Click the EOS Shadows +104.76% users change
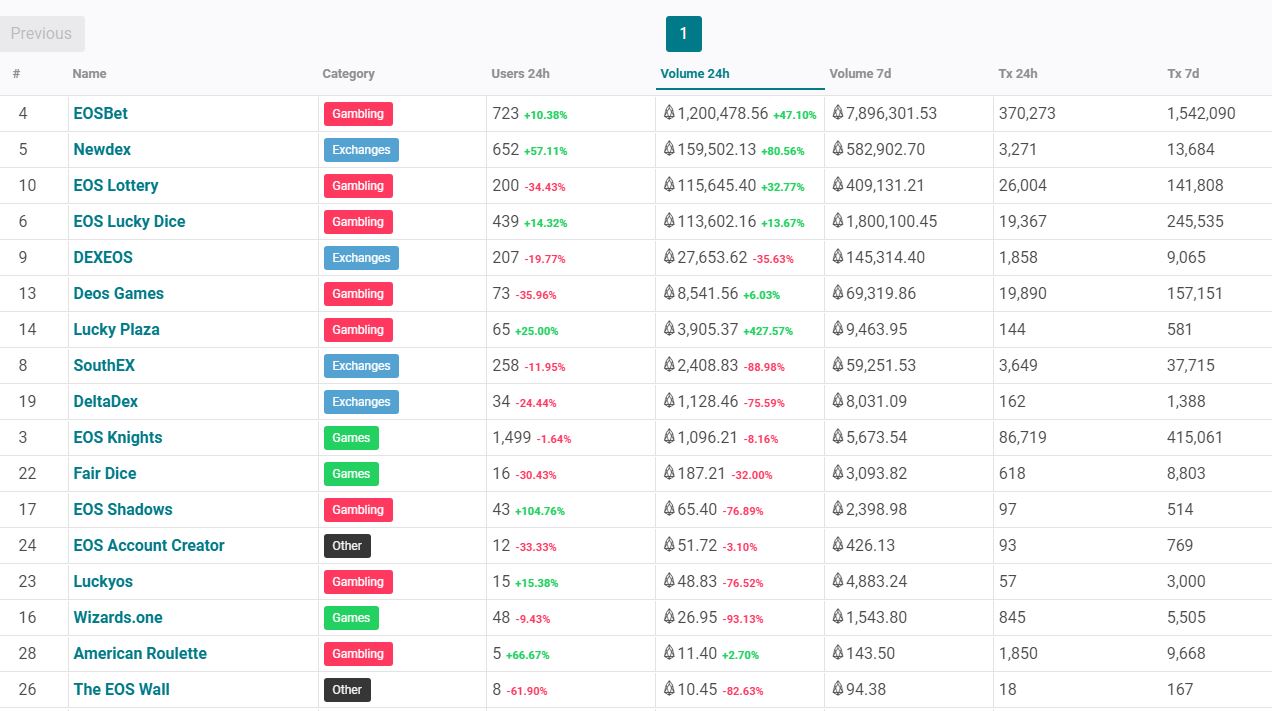 pos(540,511)
